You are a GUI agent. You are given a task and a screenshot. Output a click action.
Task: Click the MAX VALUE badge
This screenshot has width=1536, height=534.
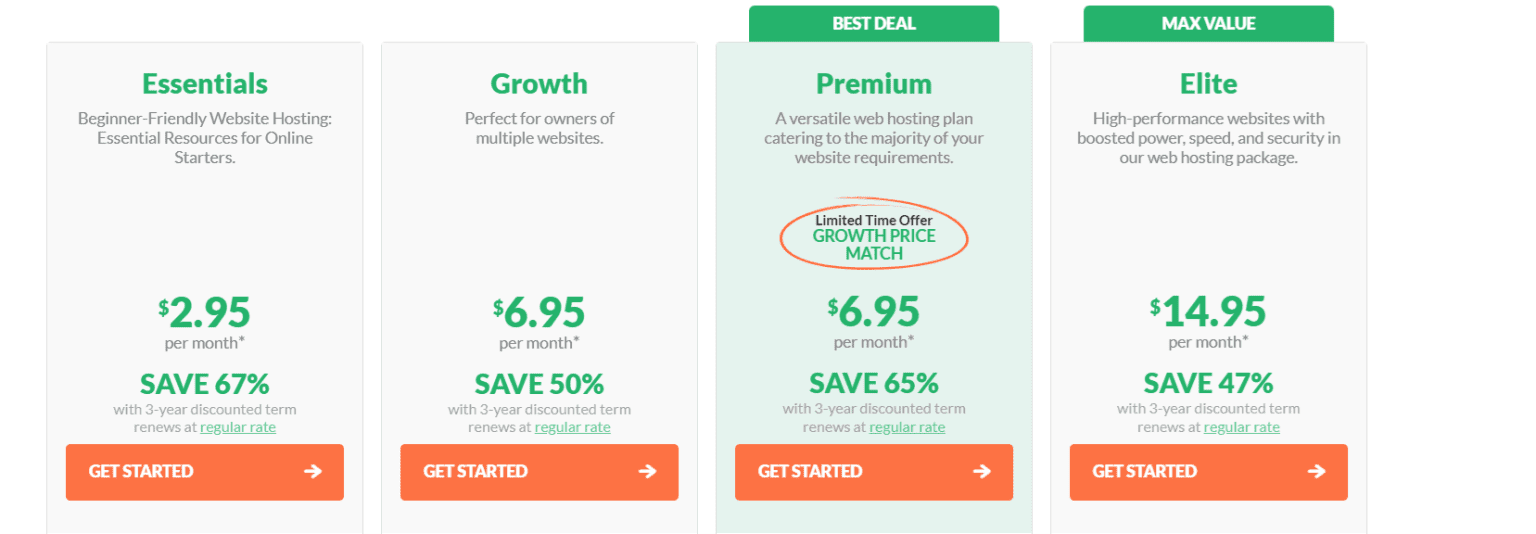(x=1208, y=24)
